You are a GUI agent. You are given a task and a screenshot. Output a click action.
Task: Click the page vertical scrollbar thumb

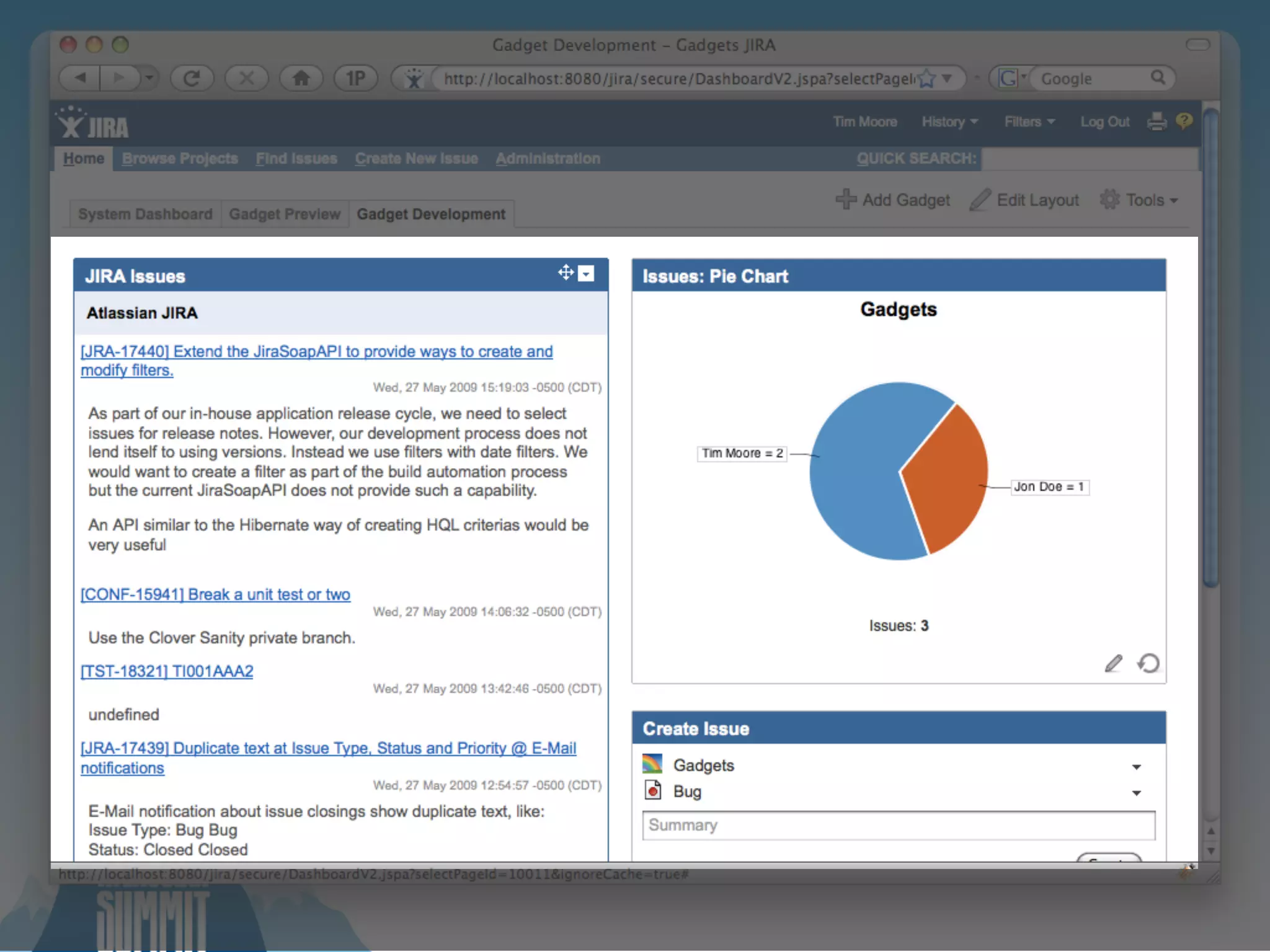coord(1210,347)
